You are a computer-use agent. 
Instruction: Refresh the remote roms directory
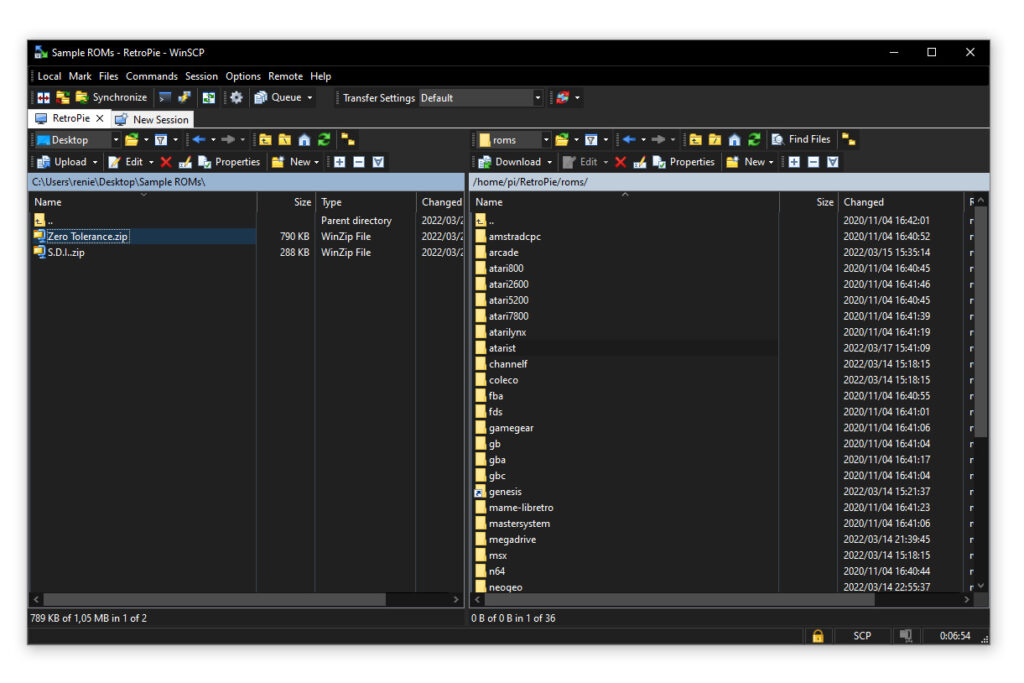click(755, 140)
